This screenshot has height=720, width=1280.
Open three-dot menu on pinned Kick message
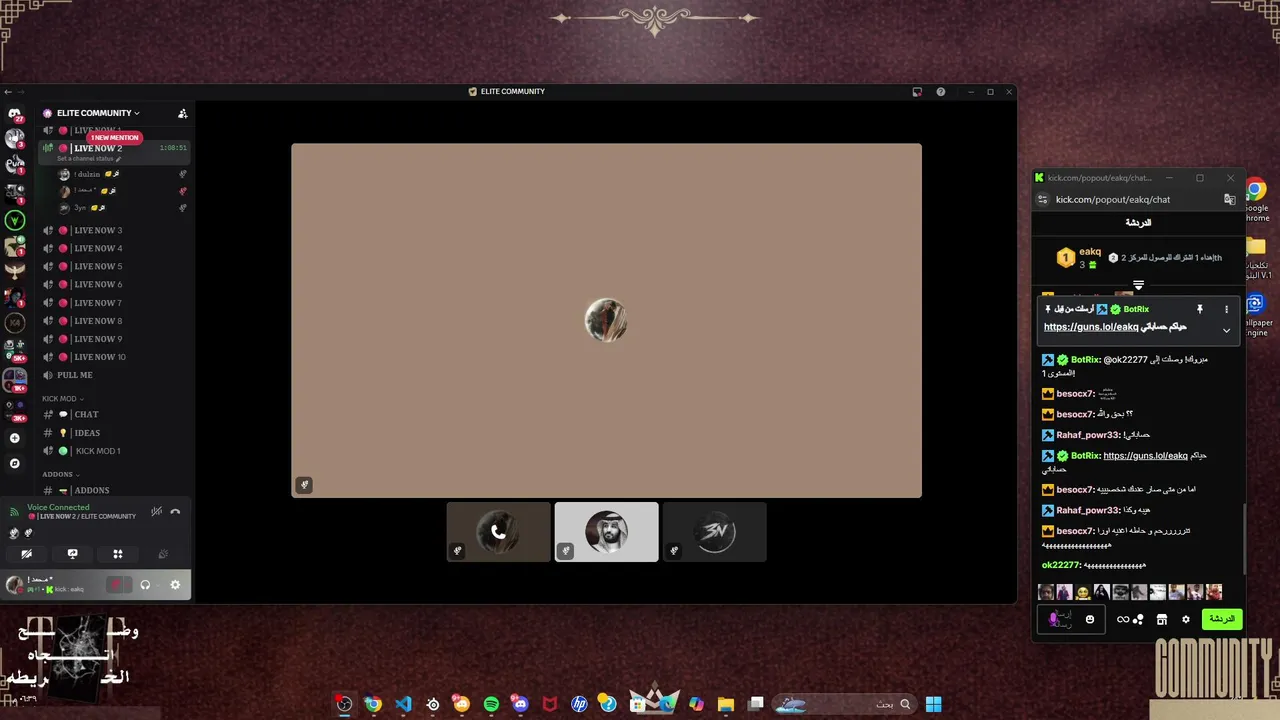tap(1226, 309)
